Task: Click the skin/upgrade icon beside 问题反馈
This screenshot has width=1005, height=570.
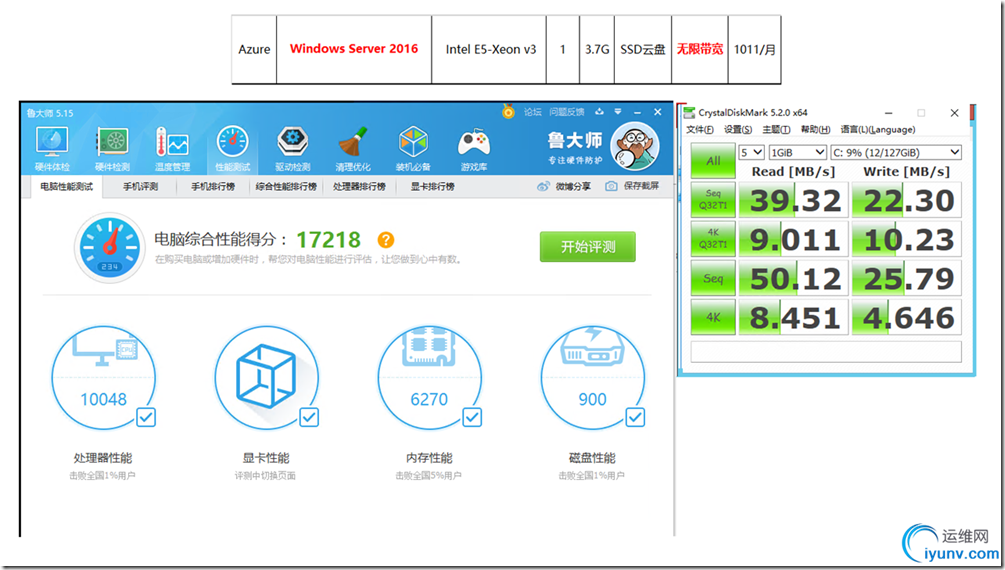Action: pos(599,112)
